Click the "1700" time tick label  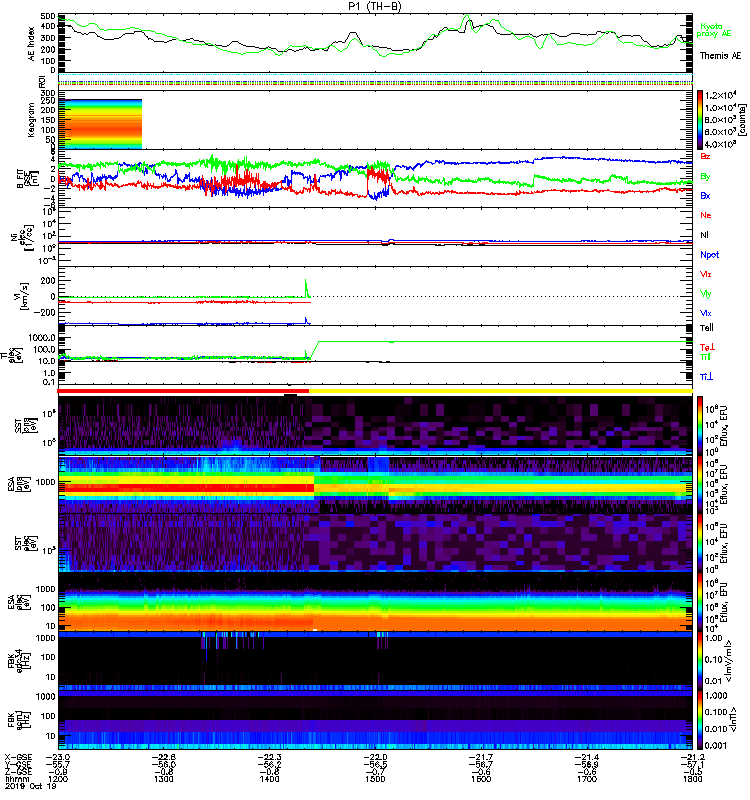tap(587, 779)
